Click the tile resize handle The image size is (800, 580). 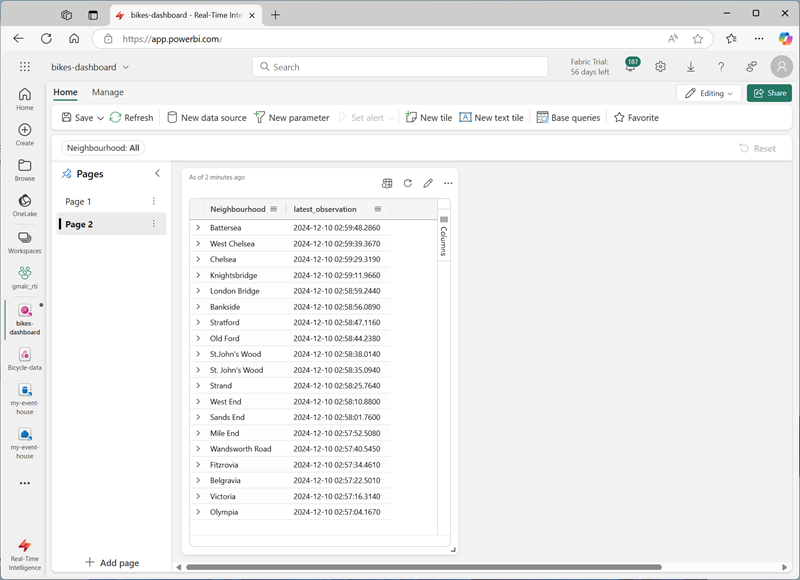[x=453, y=550]
